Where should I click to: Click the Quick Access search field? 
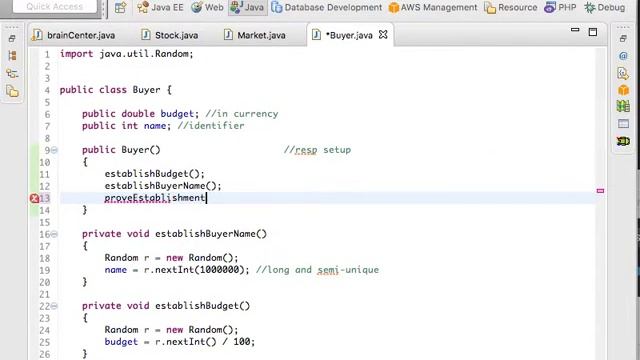[x=55, y=6]
